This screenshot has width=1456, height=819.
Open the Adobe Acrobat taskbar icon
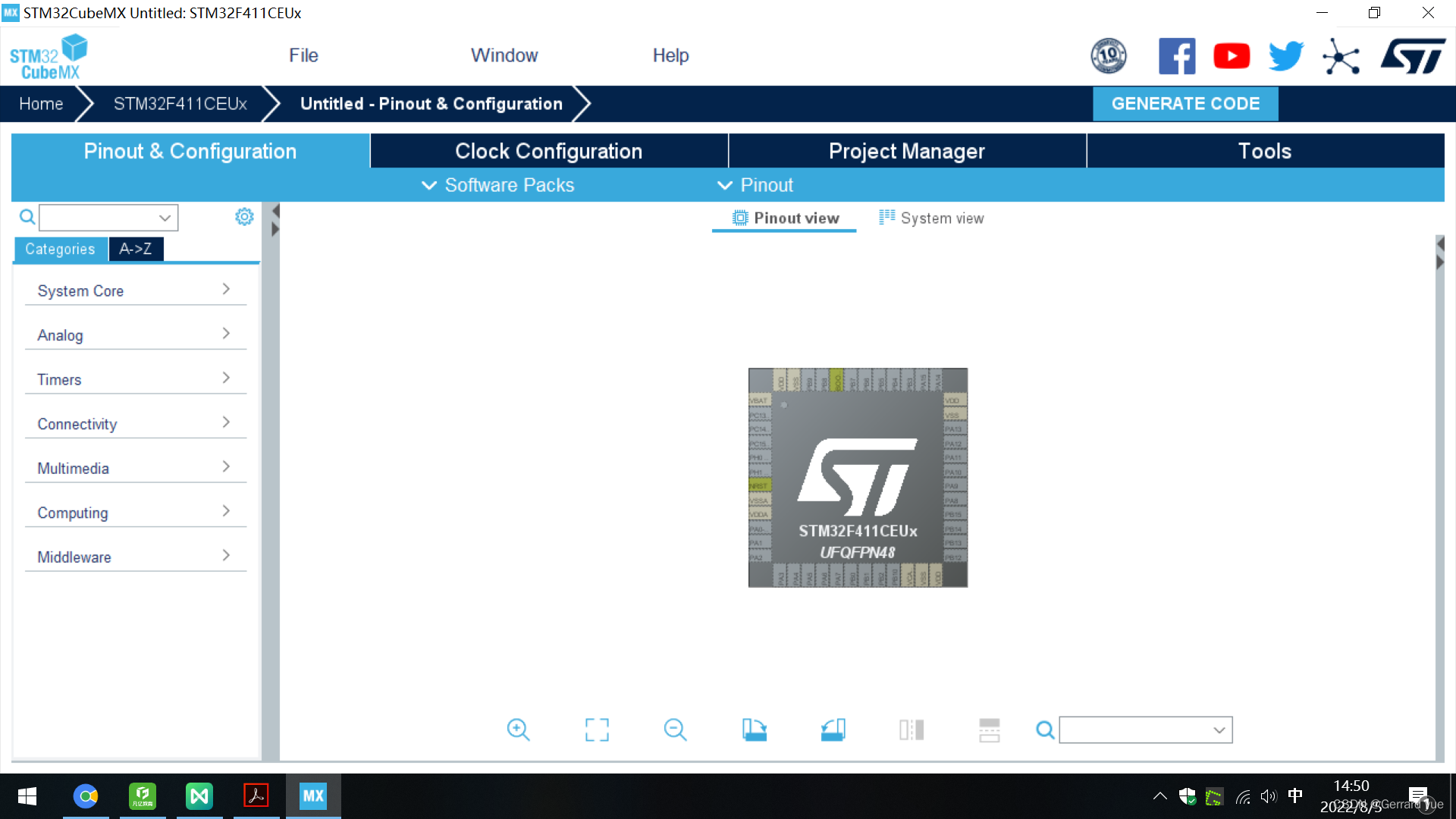256,796
